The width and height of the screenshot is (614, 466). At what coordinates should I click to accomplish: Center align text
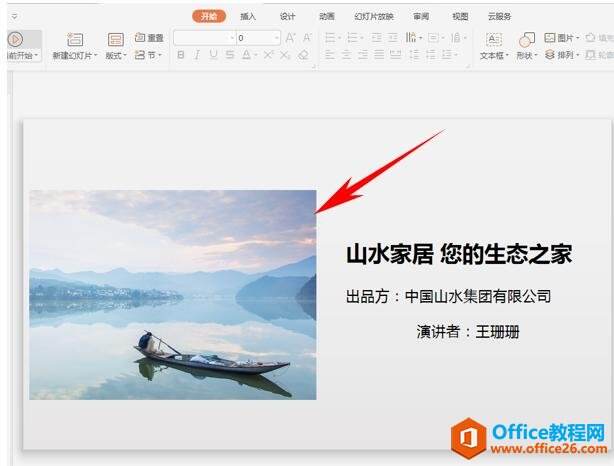(347, 55)
